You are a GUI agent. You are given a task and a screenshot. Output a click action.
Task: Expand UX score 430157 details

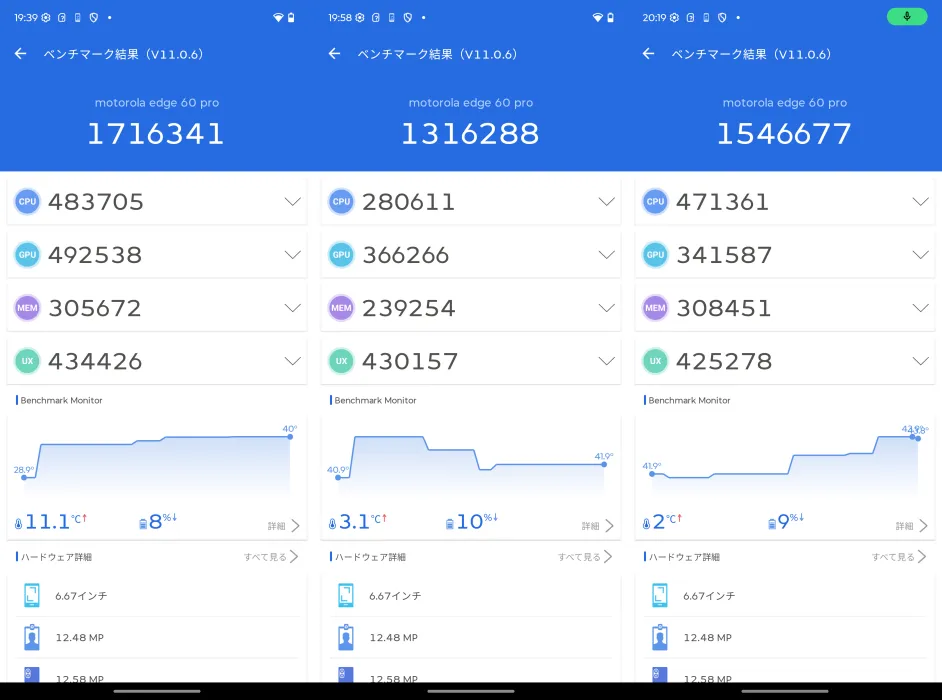(x=607, y=361)
